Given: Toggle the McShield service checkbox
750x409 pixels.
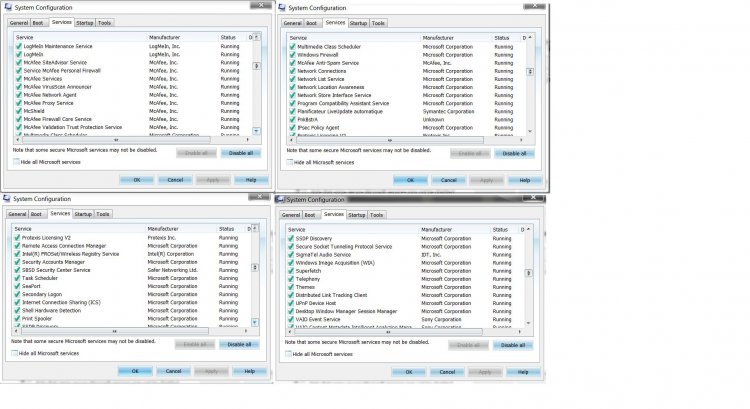Looking at the screenshot, I should click(x=19, y=111).
